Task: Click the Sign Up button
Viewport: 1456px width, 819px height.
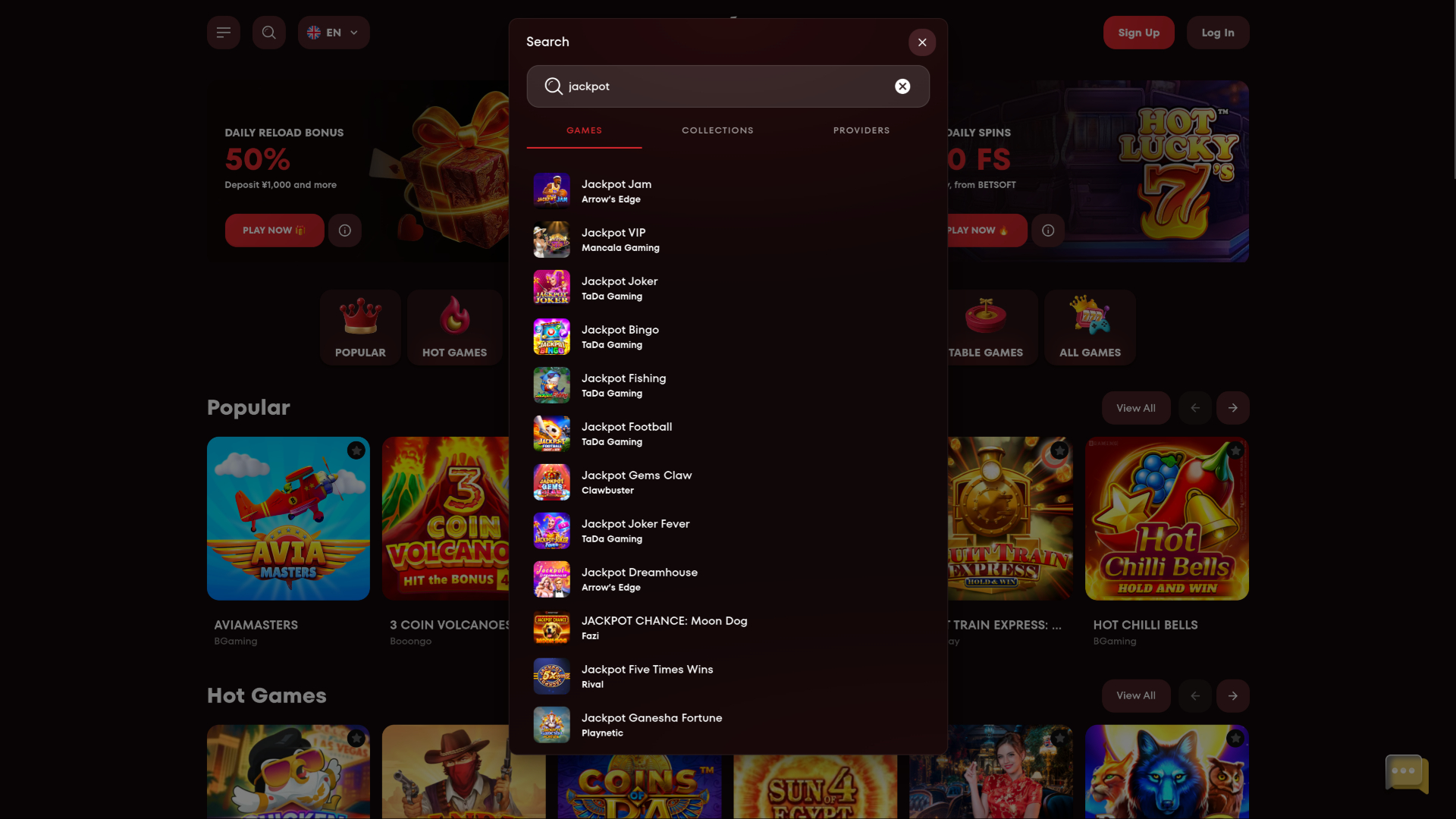Action: [x=1138, y=33]
